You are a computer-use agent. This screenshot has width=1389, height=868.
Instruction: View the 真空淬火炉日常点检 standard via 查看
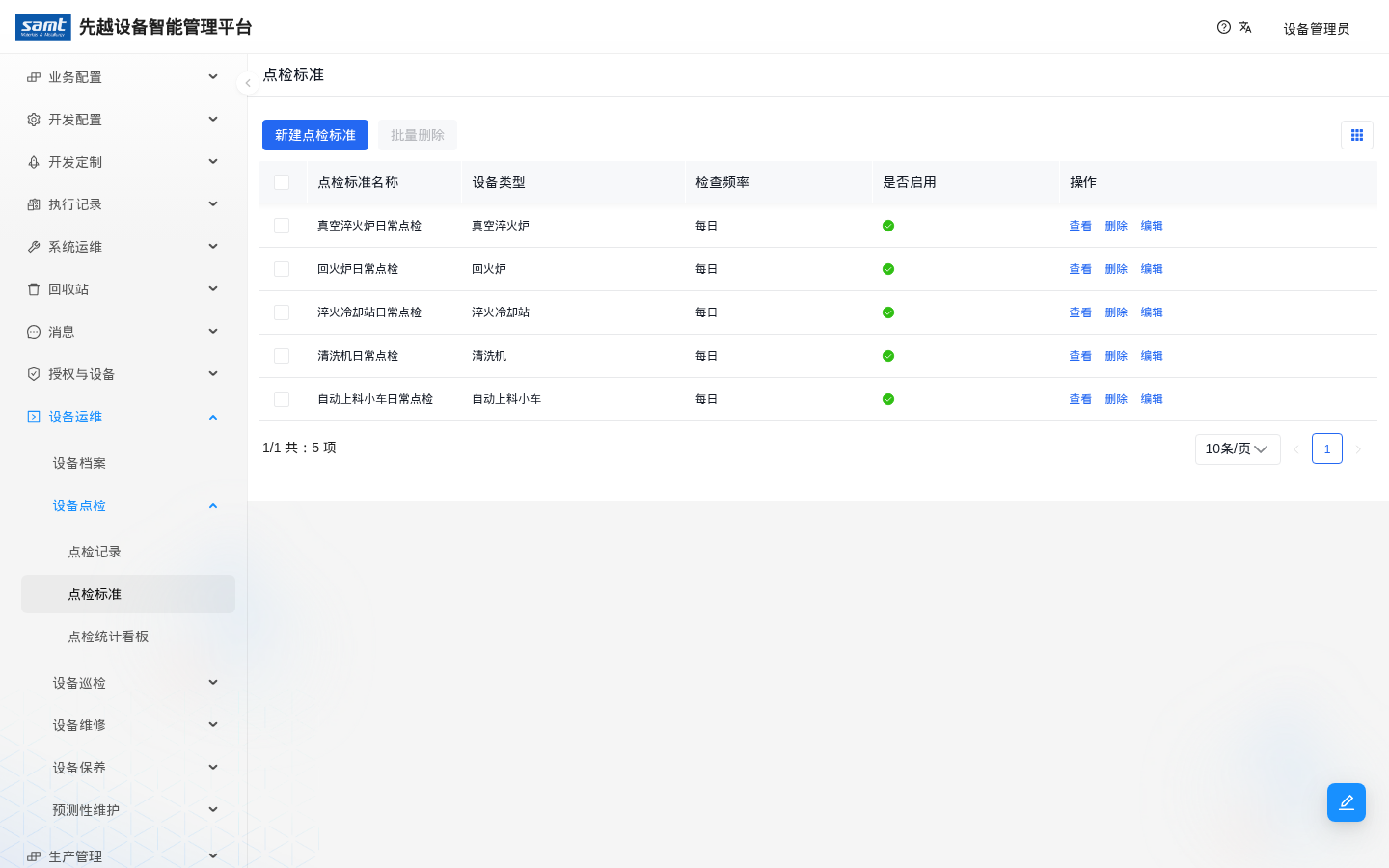(1080, 226)
